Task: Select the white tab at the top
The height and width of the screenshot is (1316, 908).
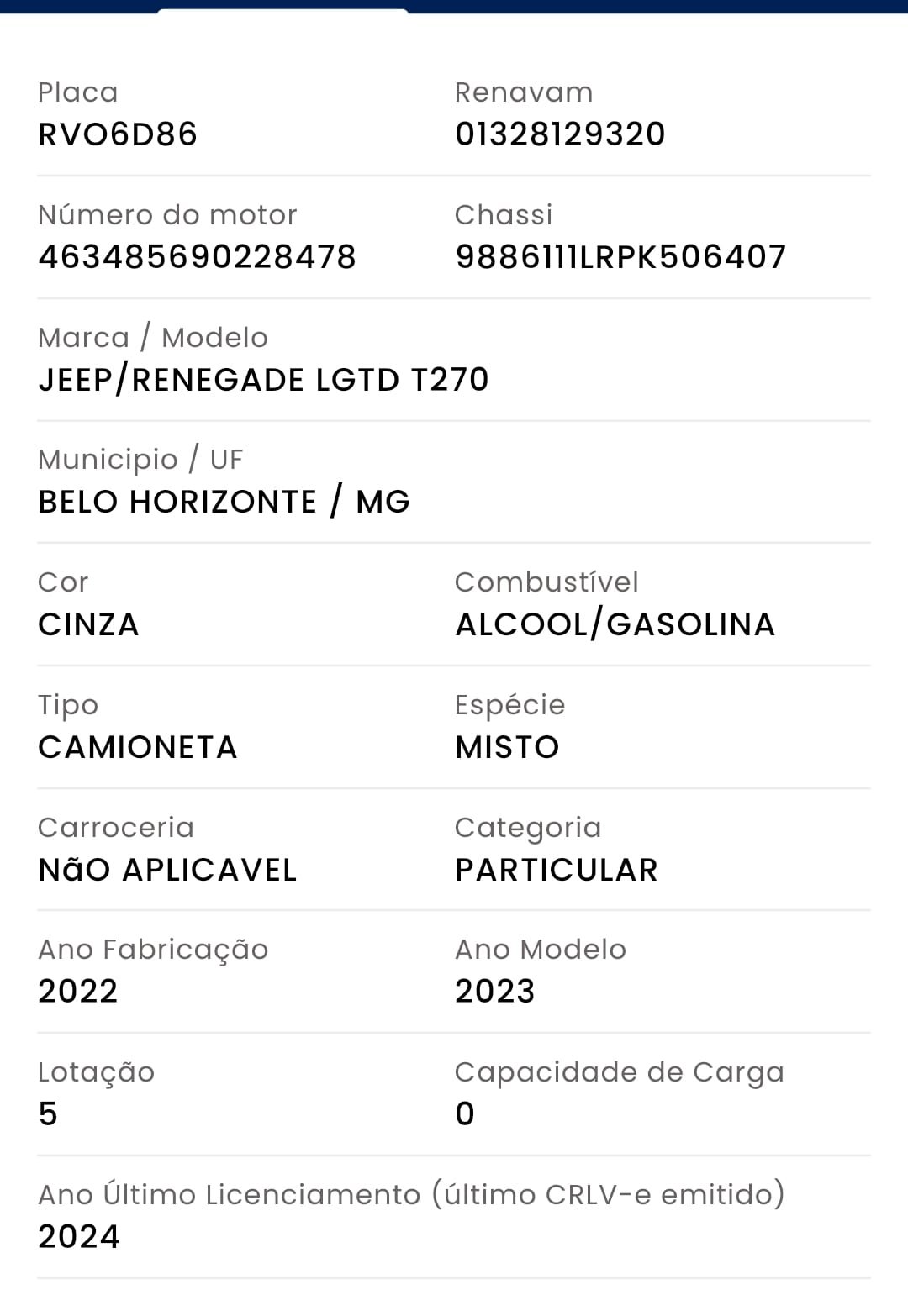Action: 282,11
